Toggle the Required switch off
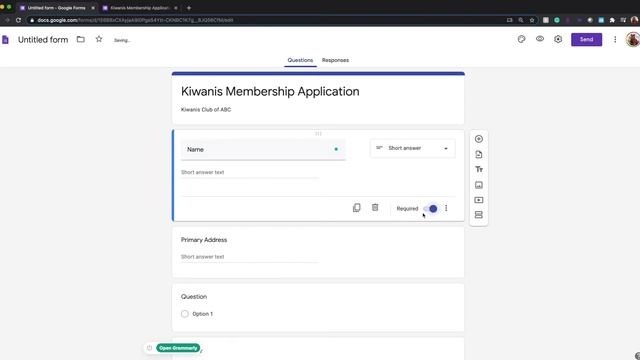 coord(430,209)
